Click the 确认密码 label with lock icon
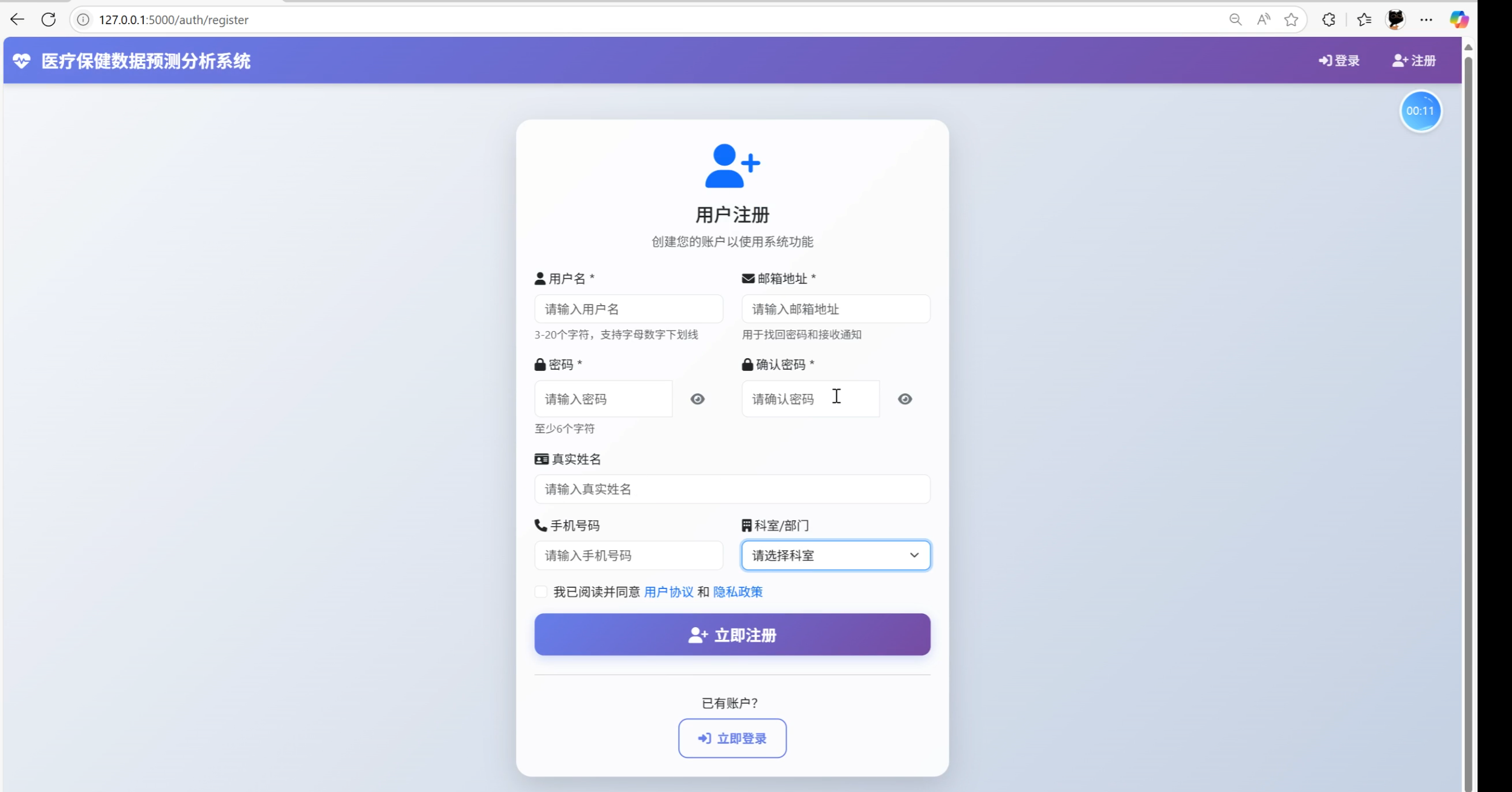Image resolution: width=1512 pixels, height=792 pixels. click(x=778, y=364)
